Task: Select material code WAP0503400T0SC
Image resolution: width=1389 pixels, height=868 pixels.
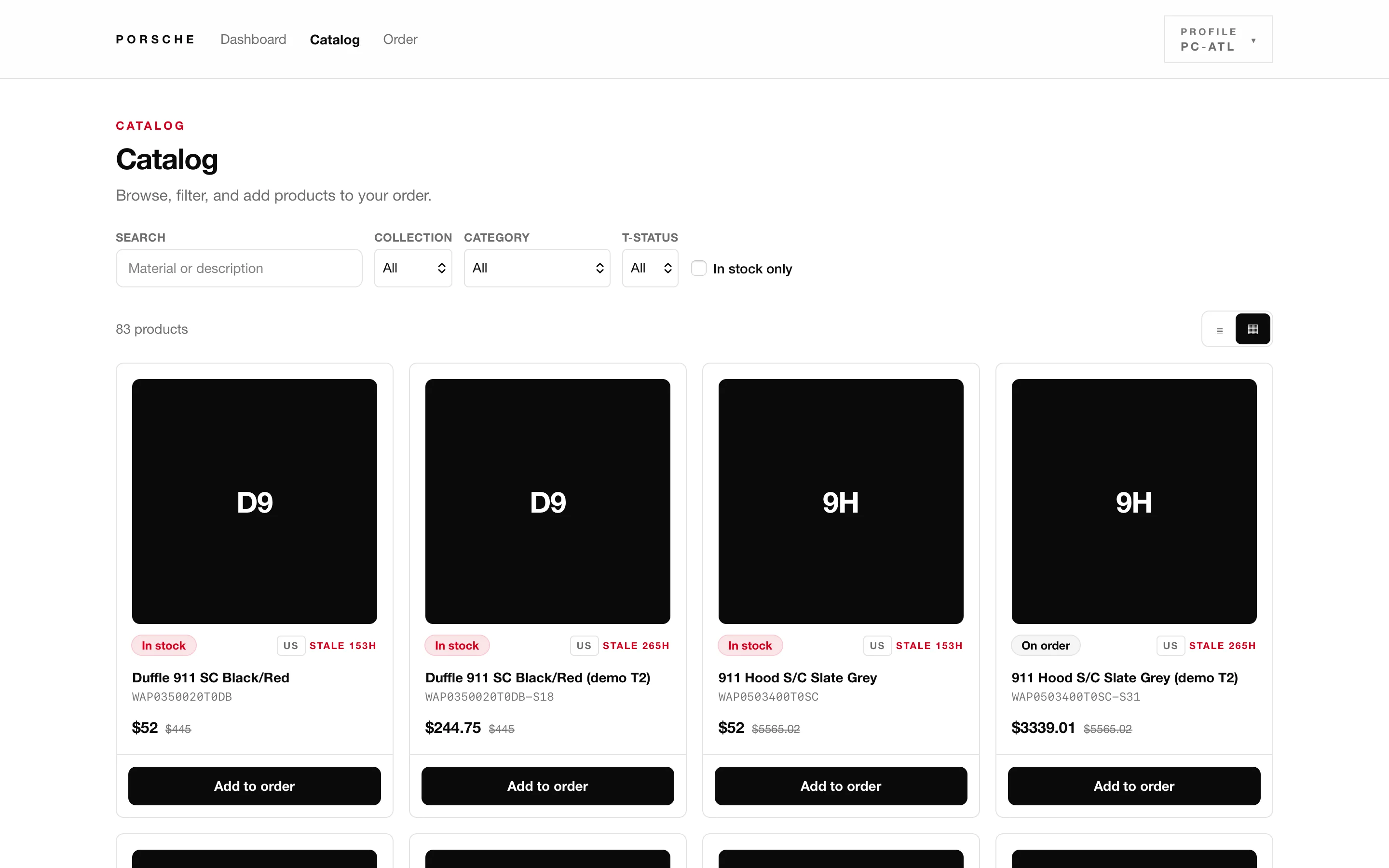Action: pyautogui.click(x=769, y=697)
